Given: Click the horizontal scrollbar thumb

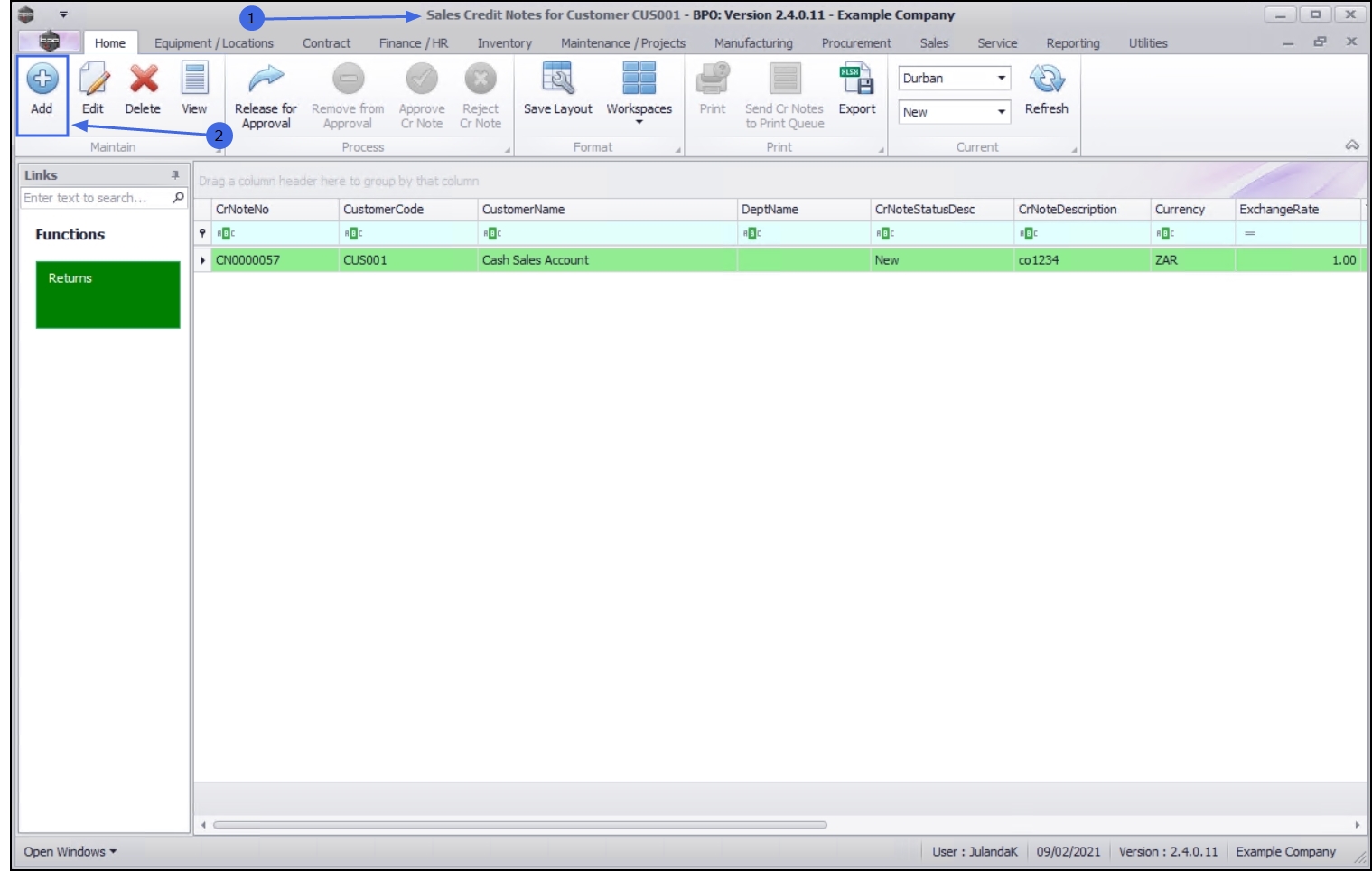Looking at the screenshot, I should click(x=519, y=824).
